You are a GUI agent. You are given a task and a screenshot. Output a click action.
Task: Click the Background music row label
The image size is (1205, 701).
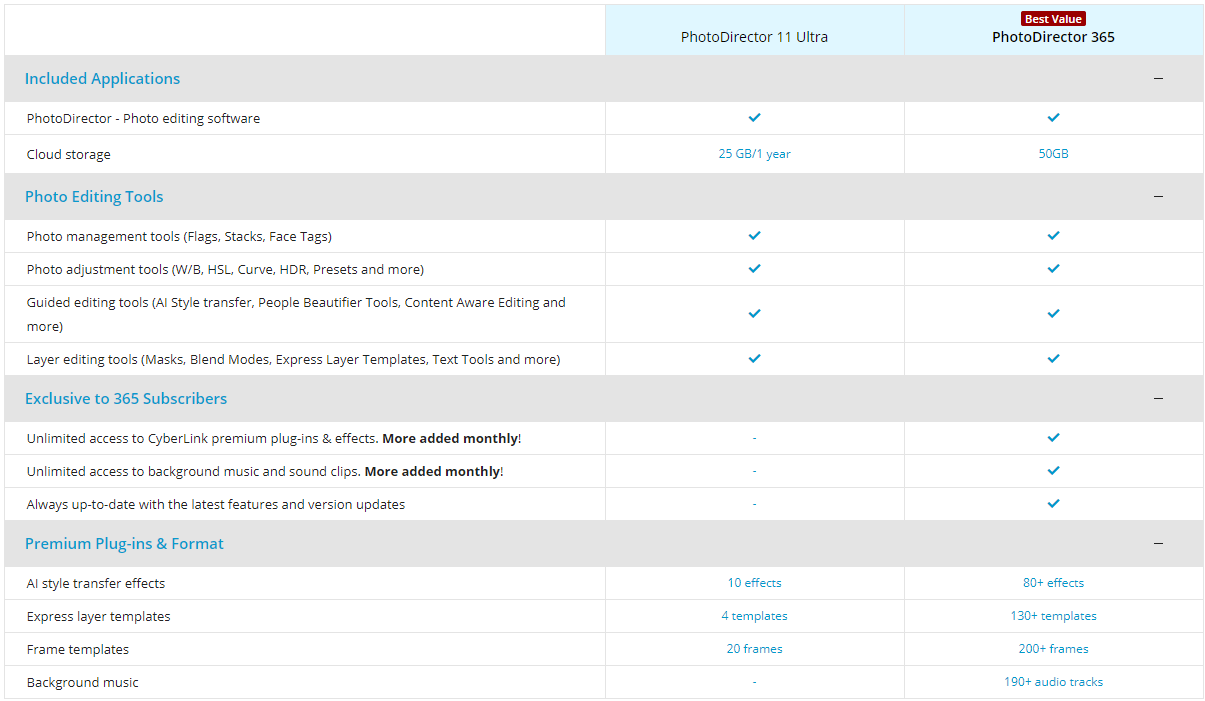point(83,682)
